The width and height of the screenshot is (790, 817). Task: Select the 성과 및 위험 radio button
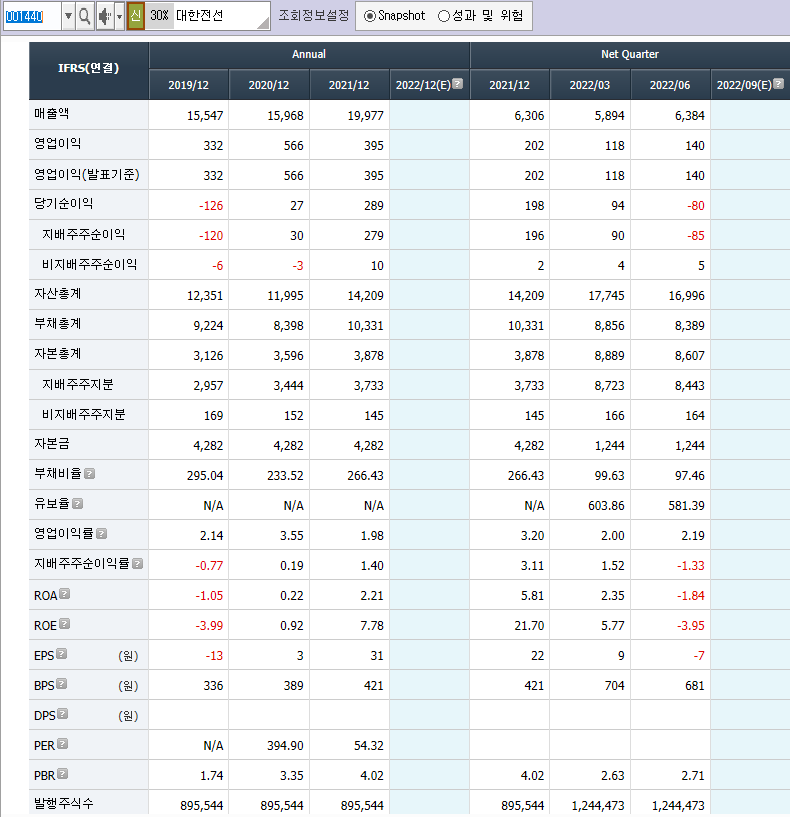[443, 16]
